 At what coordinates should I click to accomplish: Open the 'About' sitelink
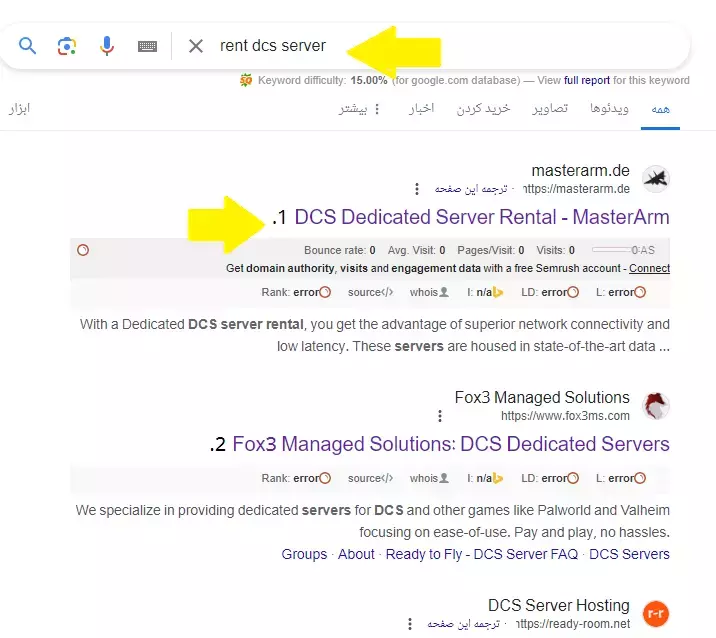tap(356, 554)
